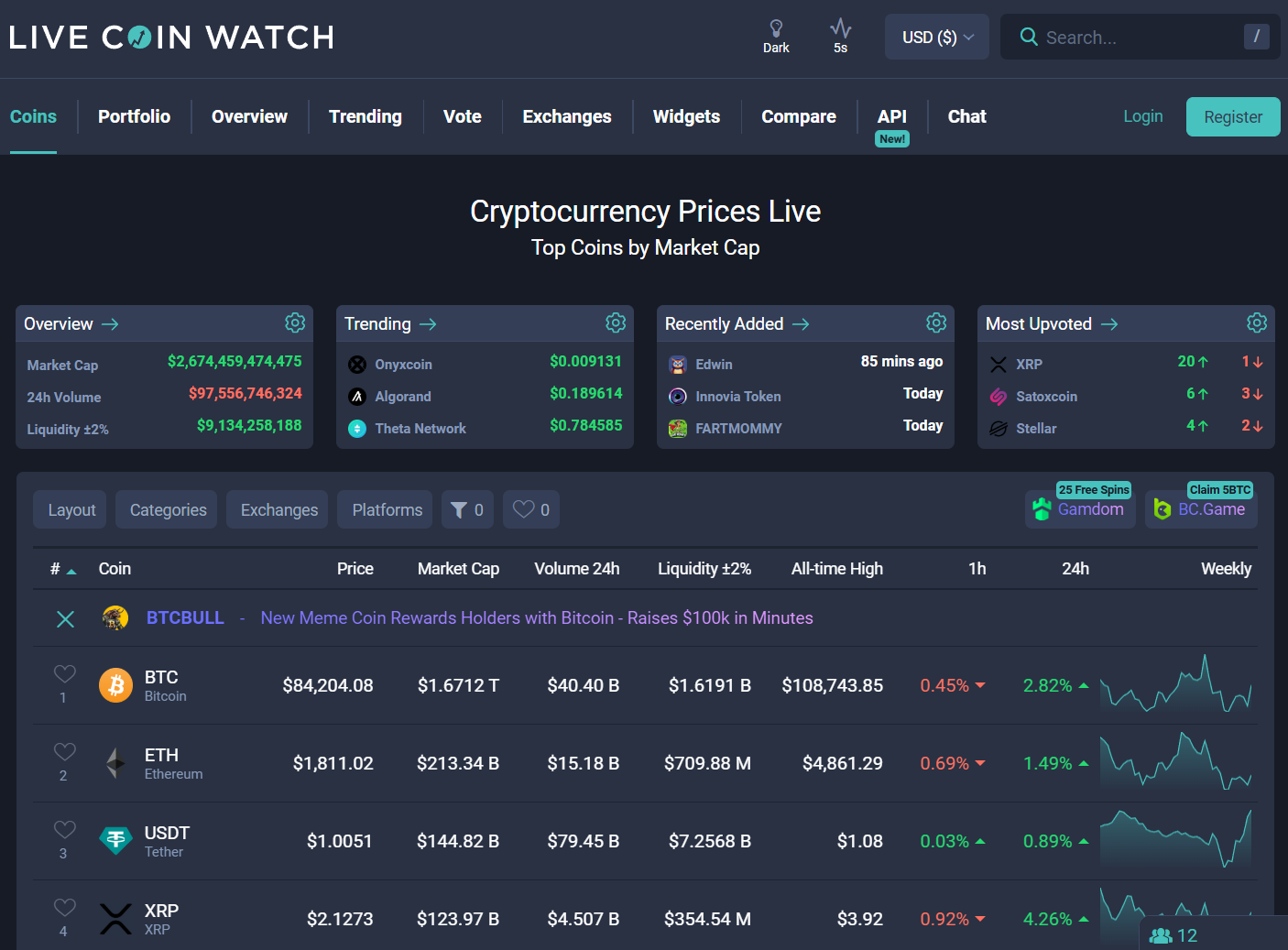Open the filter funnel icon

click(461, 509)
